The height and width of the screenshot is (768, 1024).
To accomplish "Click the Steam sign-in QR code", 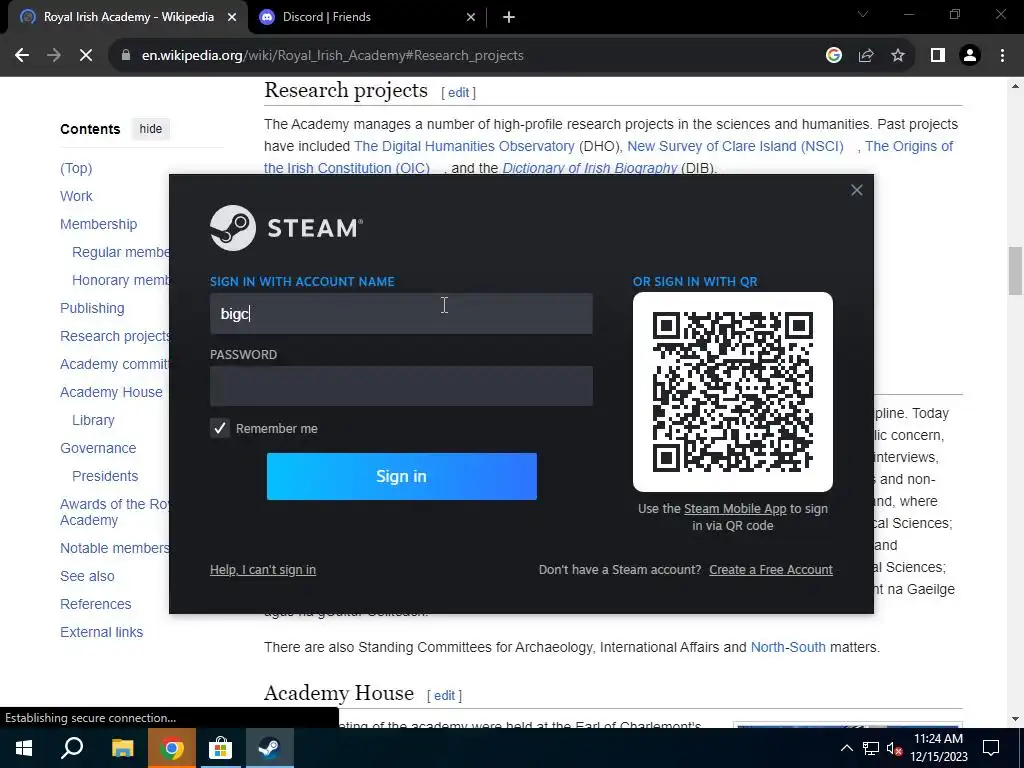I will 733,391.
